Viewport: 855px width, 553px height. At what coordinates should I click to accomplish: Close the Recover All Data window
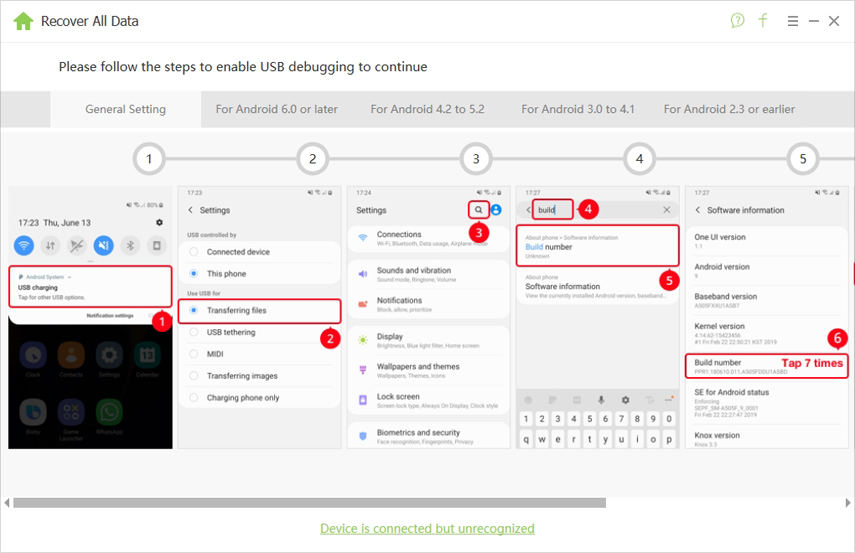tap(834, 21)
